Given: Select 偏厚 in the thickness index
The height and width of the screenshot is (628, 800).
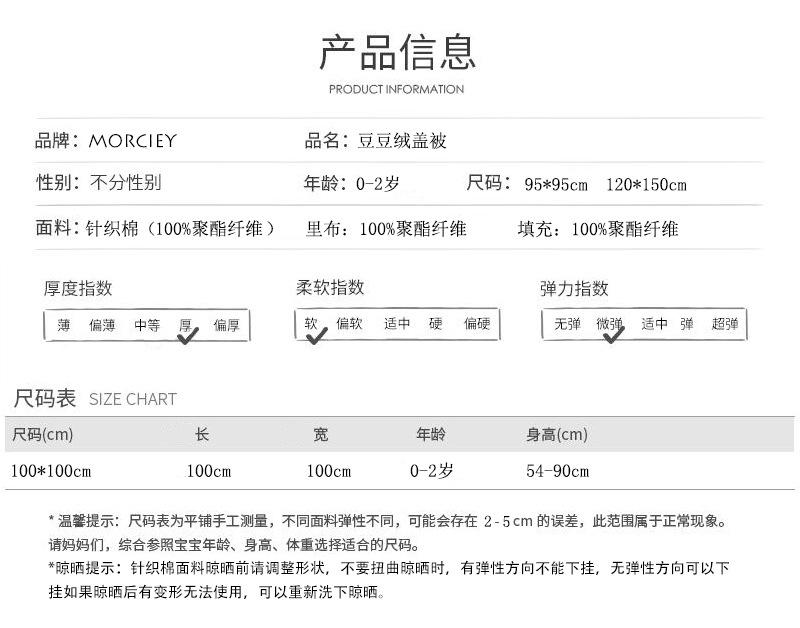Looking at the screenshot, I should pyautogui.click(x=226, y=325).
